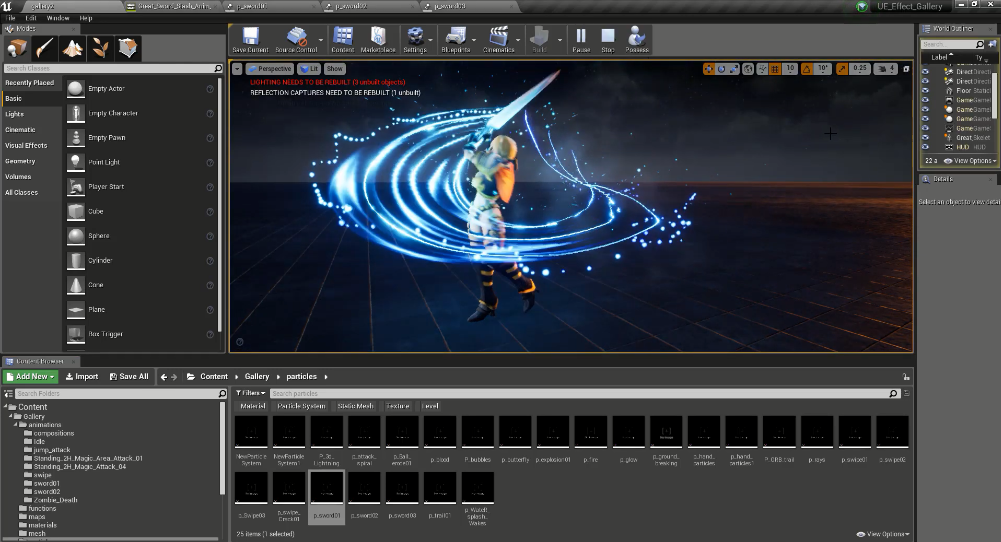
Task: Open Marketplace from toolbar
Action: tap(378, 40)
